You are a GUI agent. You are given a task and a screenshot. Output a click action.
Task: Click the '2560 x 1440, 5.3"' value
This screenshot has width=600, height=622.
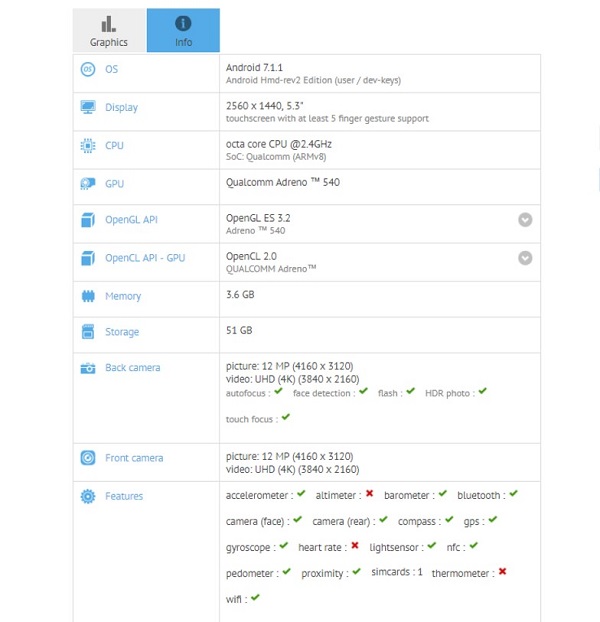(265, 106)
